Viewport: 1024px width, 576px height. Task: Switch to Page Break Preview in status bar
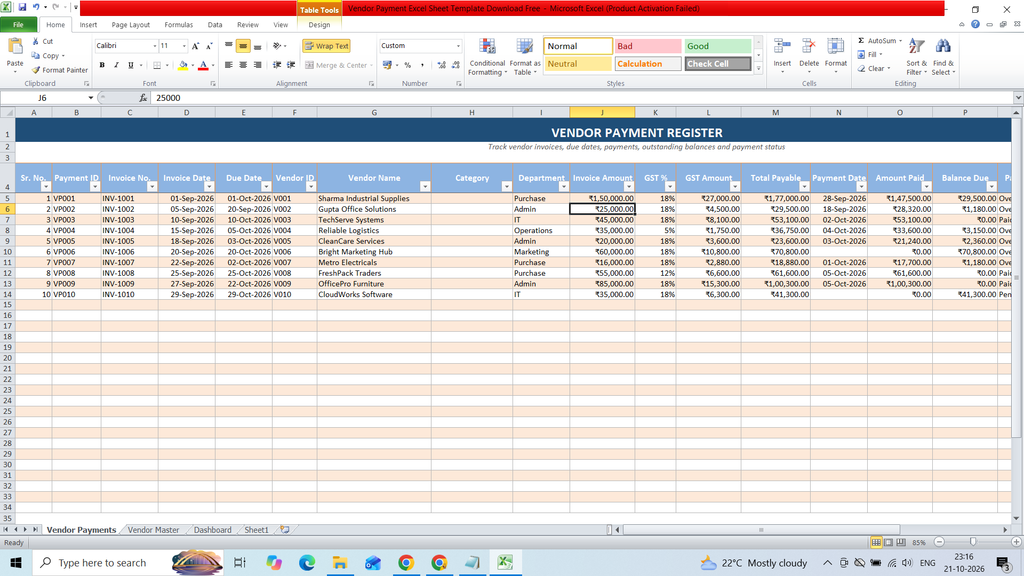coord(901,542)
